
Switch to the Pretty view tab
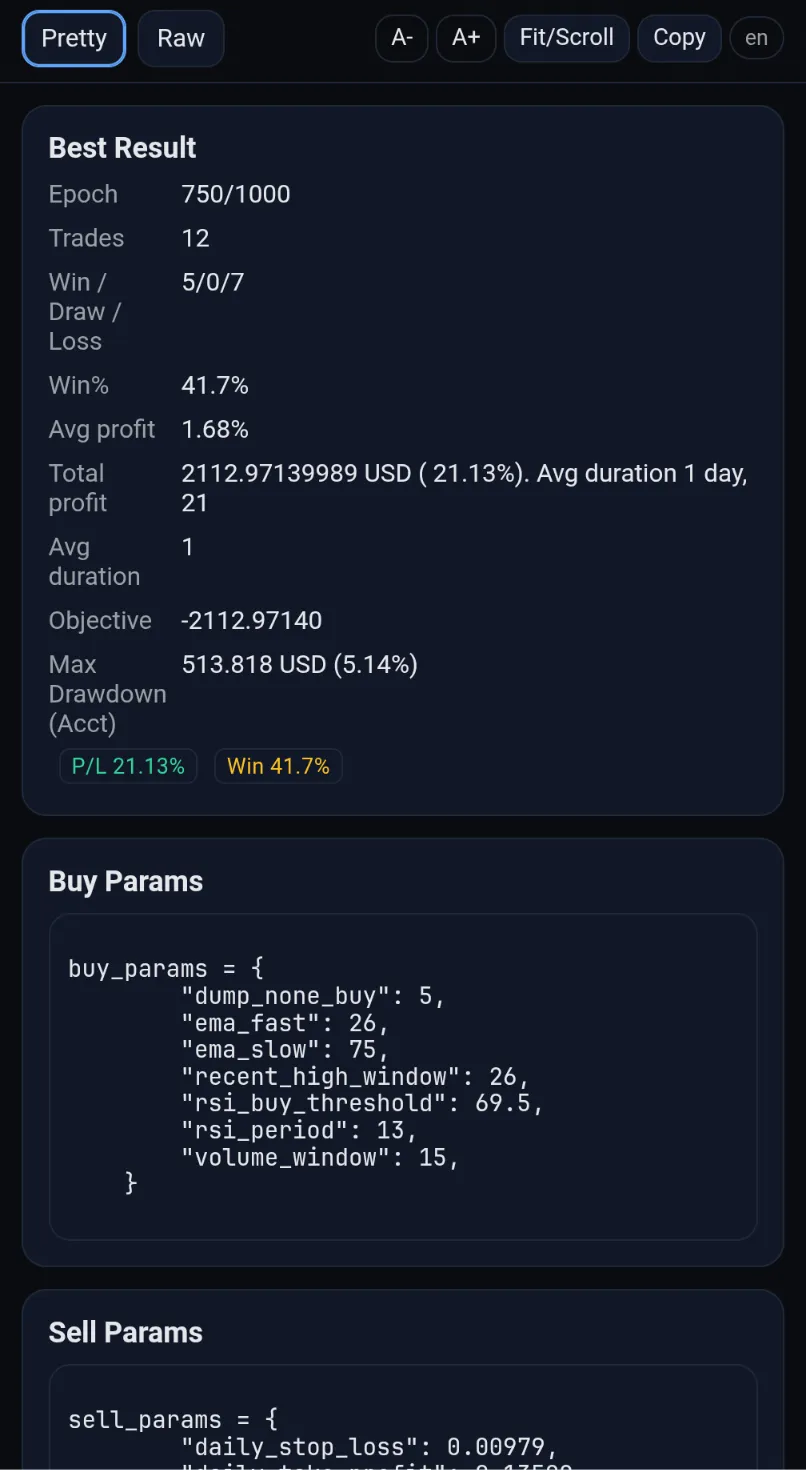tap(74, 39)
